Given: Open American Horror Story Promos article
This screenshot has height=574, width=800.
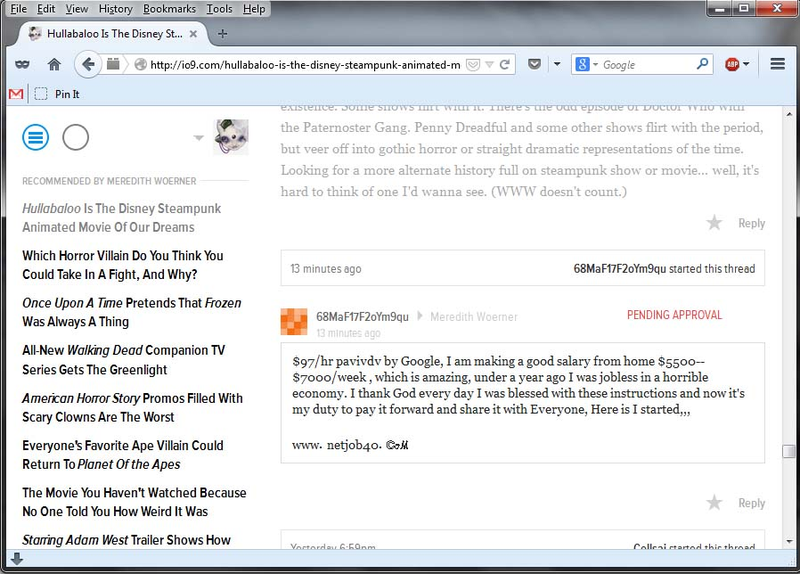Looking at the screenshot, I should coord(132,407).
